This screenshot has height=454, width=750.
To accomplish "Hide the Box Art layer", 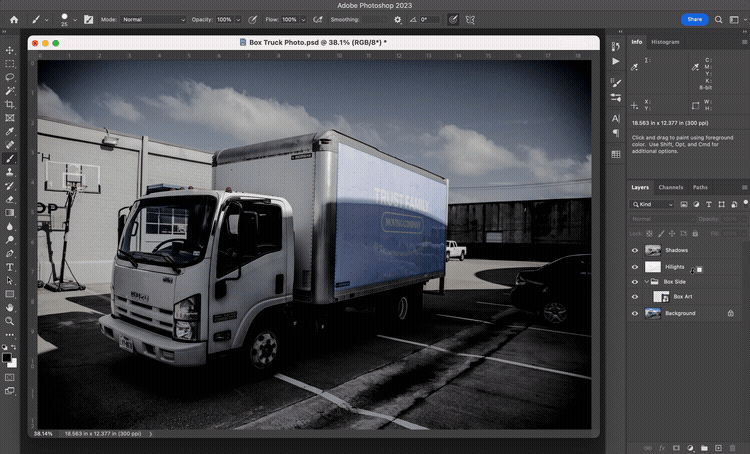I will (635, 297).
